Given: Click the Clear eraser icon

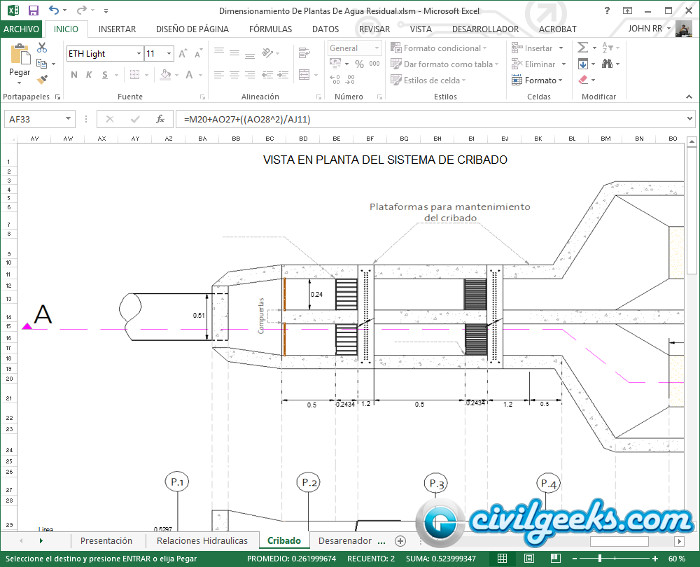Looking at the screenshot, I should pyautogui.click(x=582, y=80).
